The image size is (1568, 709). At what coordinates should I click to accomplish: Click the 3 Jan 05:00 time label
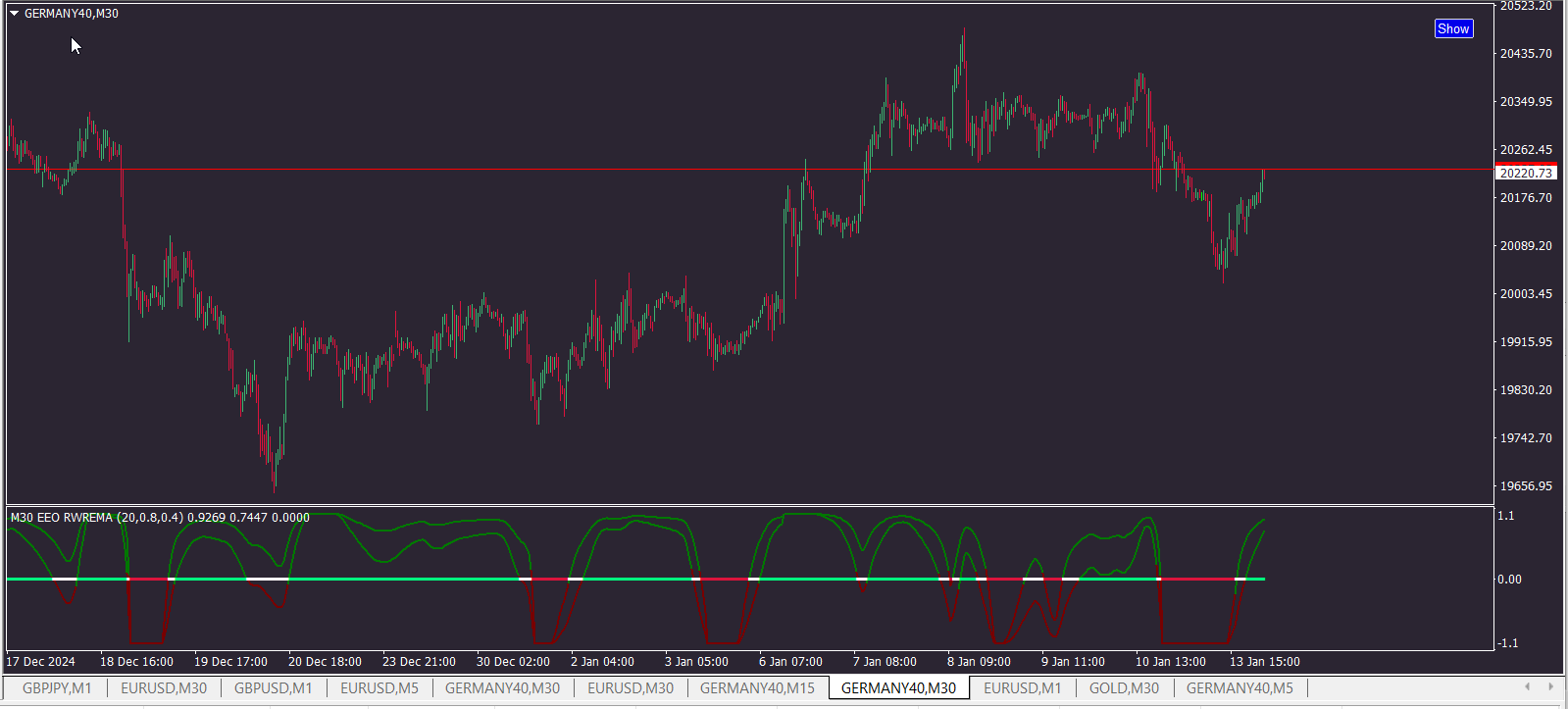pos(696,662)
